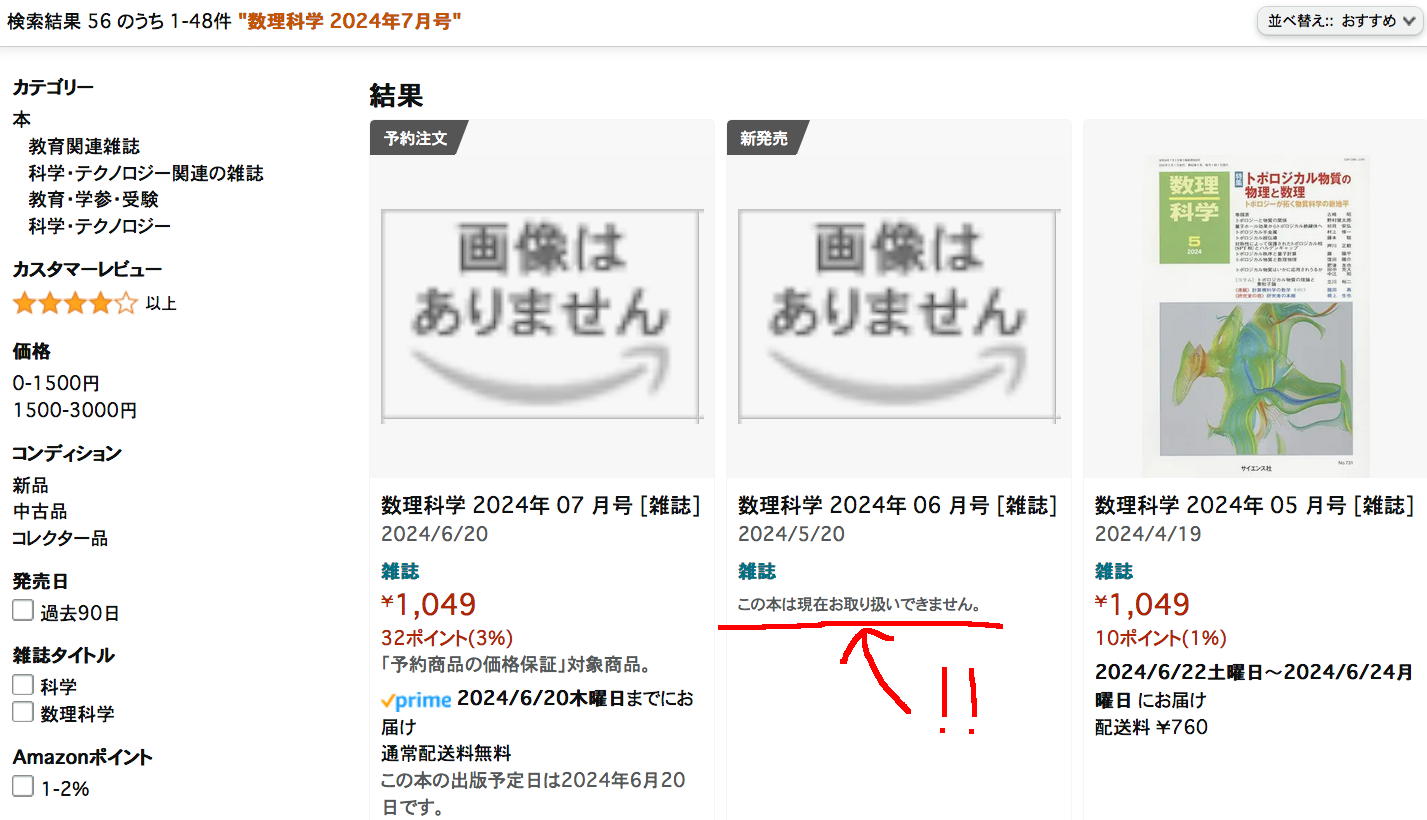Enable the 過去90日 release date checkbox
The height and width of the screenshot is (820, 1427).
(23, 611)
